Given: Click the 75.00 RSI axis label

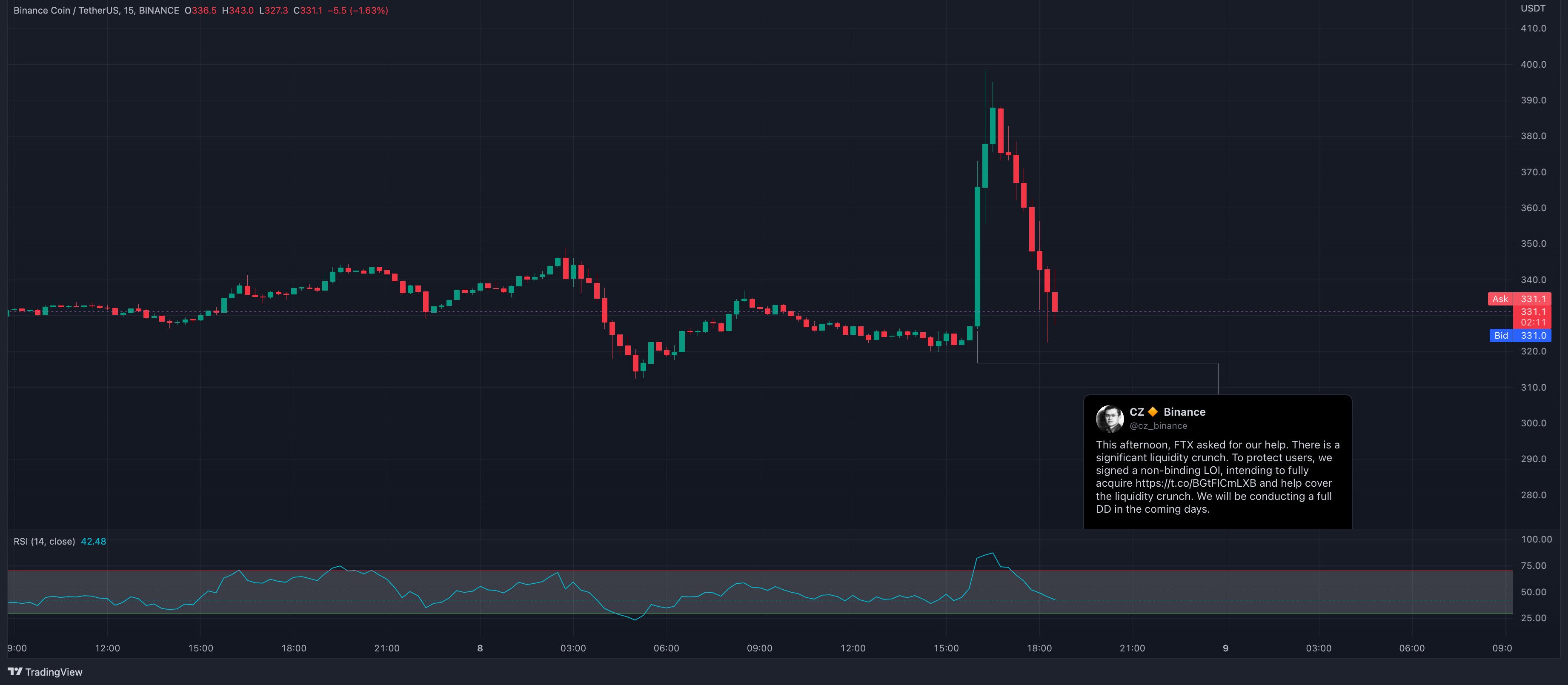Looking at the screenshot, I should point(1533,566).
